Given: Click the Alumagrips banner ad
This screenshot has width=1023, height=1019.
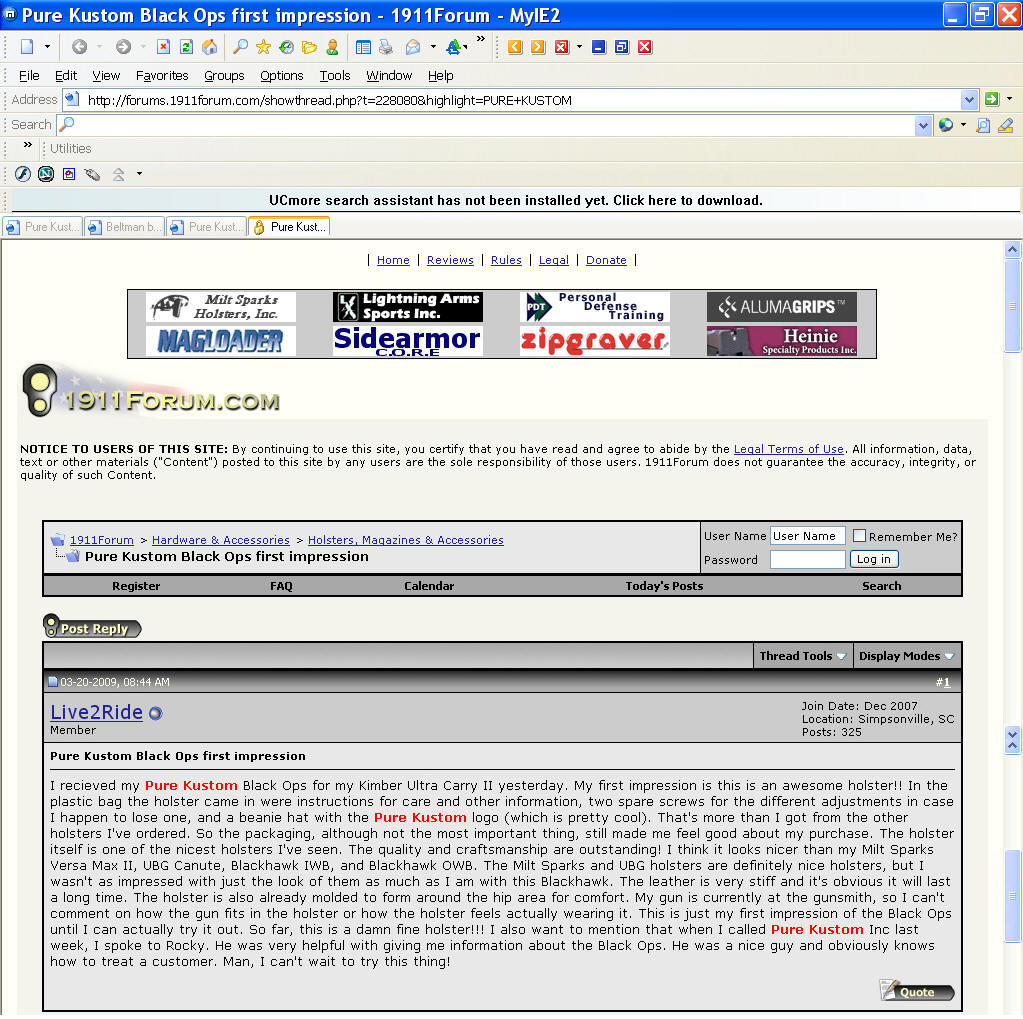Looking at the screenshot, I should (782, 307).
